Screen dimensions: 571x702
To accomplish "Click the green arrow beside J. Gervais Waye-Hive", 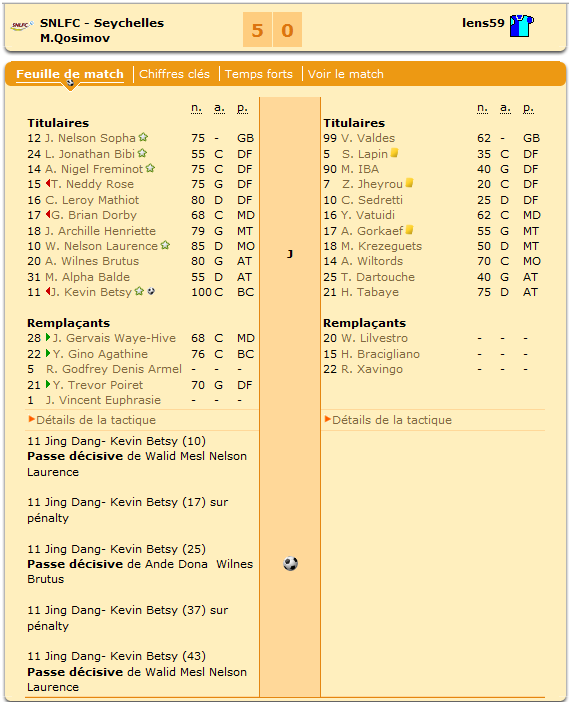I will 48,337.
